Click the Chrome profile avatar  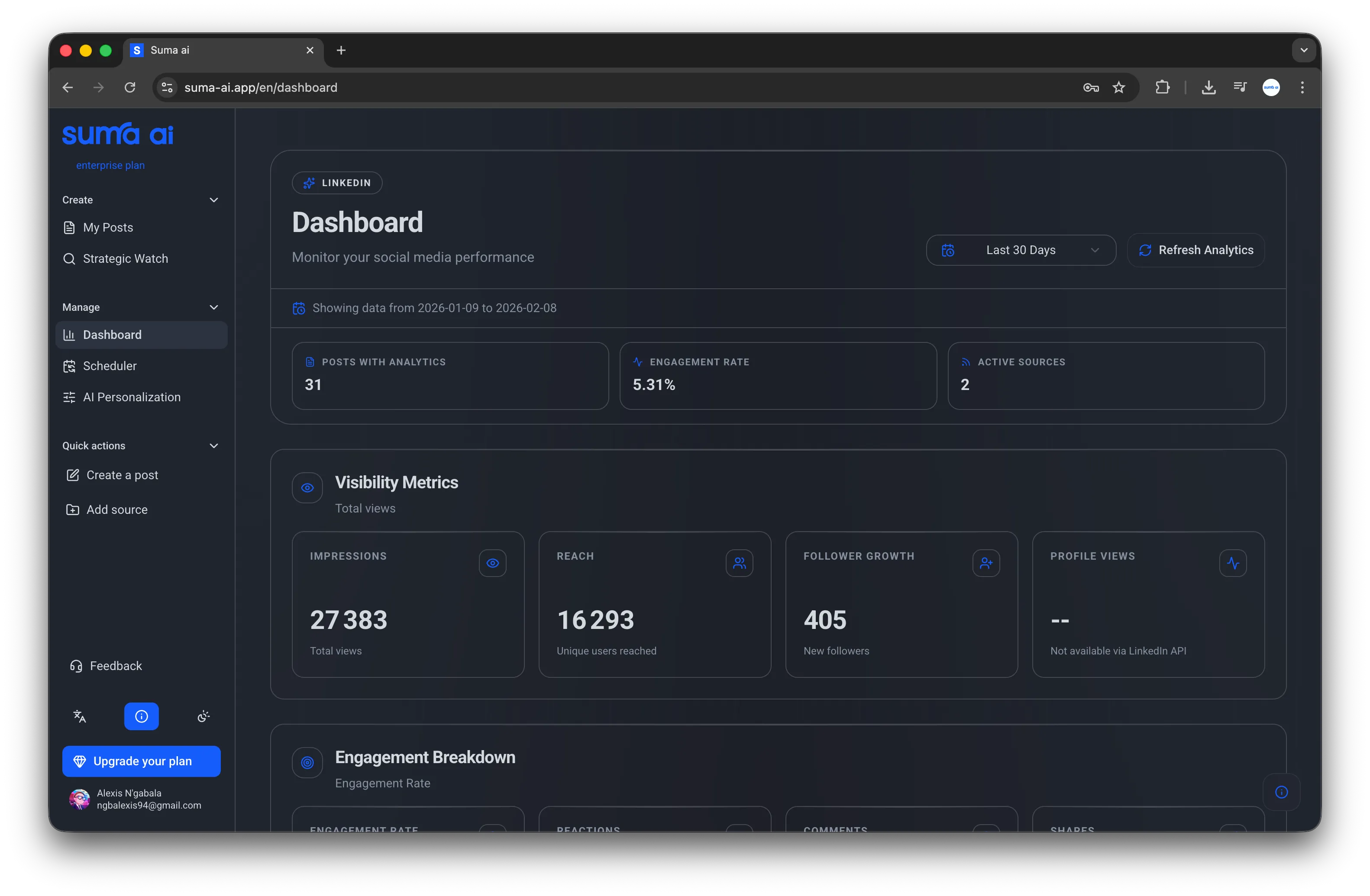(1271, 87)
